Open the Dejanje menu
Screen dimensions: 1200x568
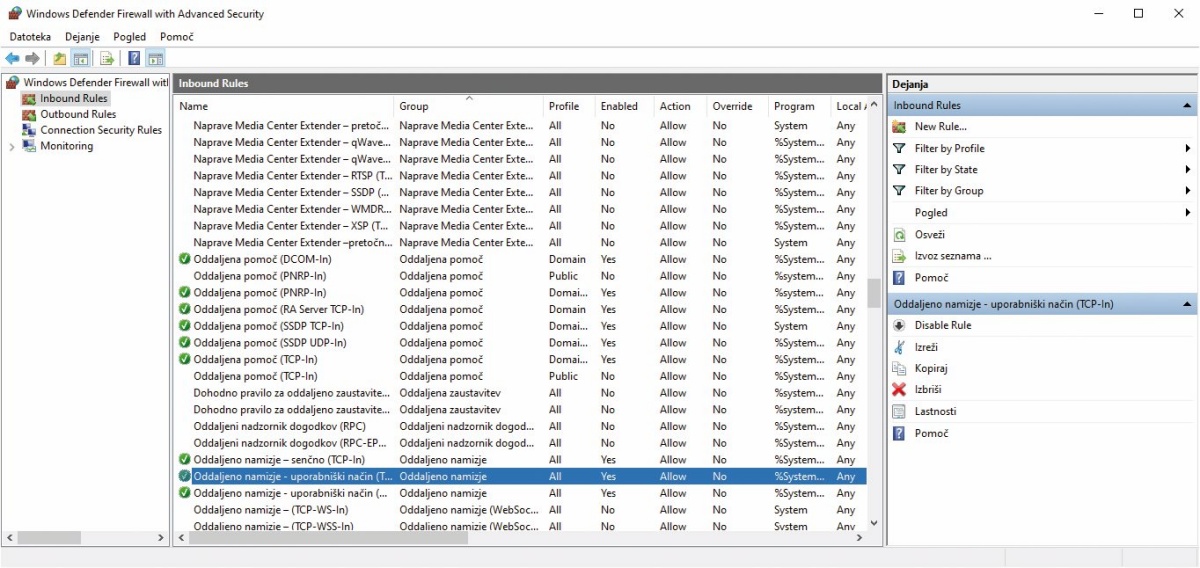(82, 36)
